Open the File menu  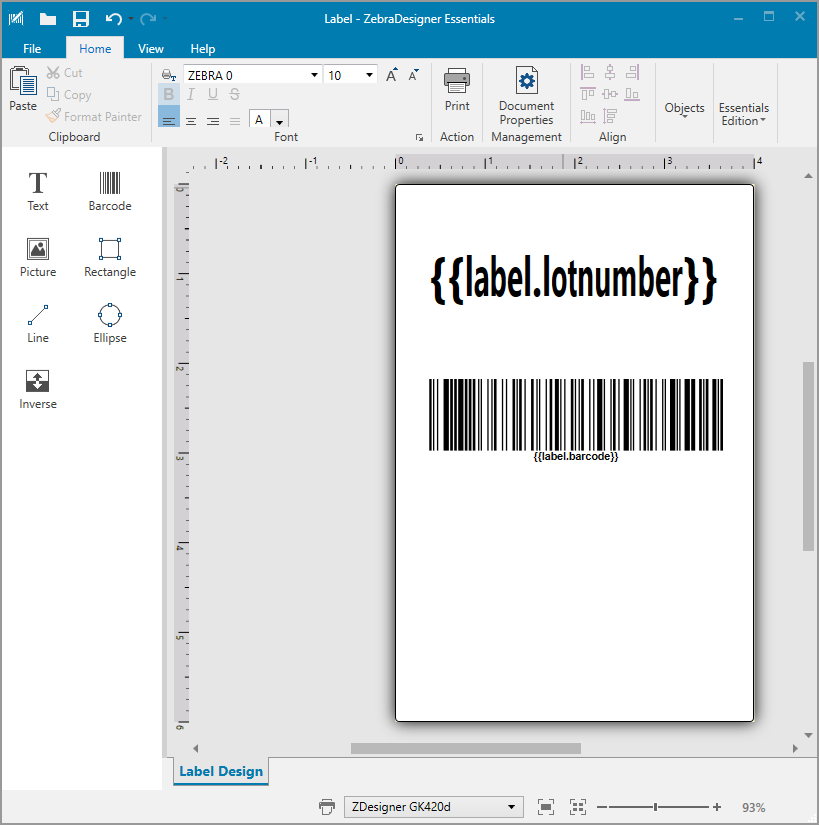32,48
